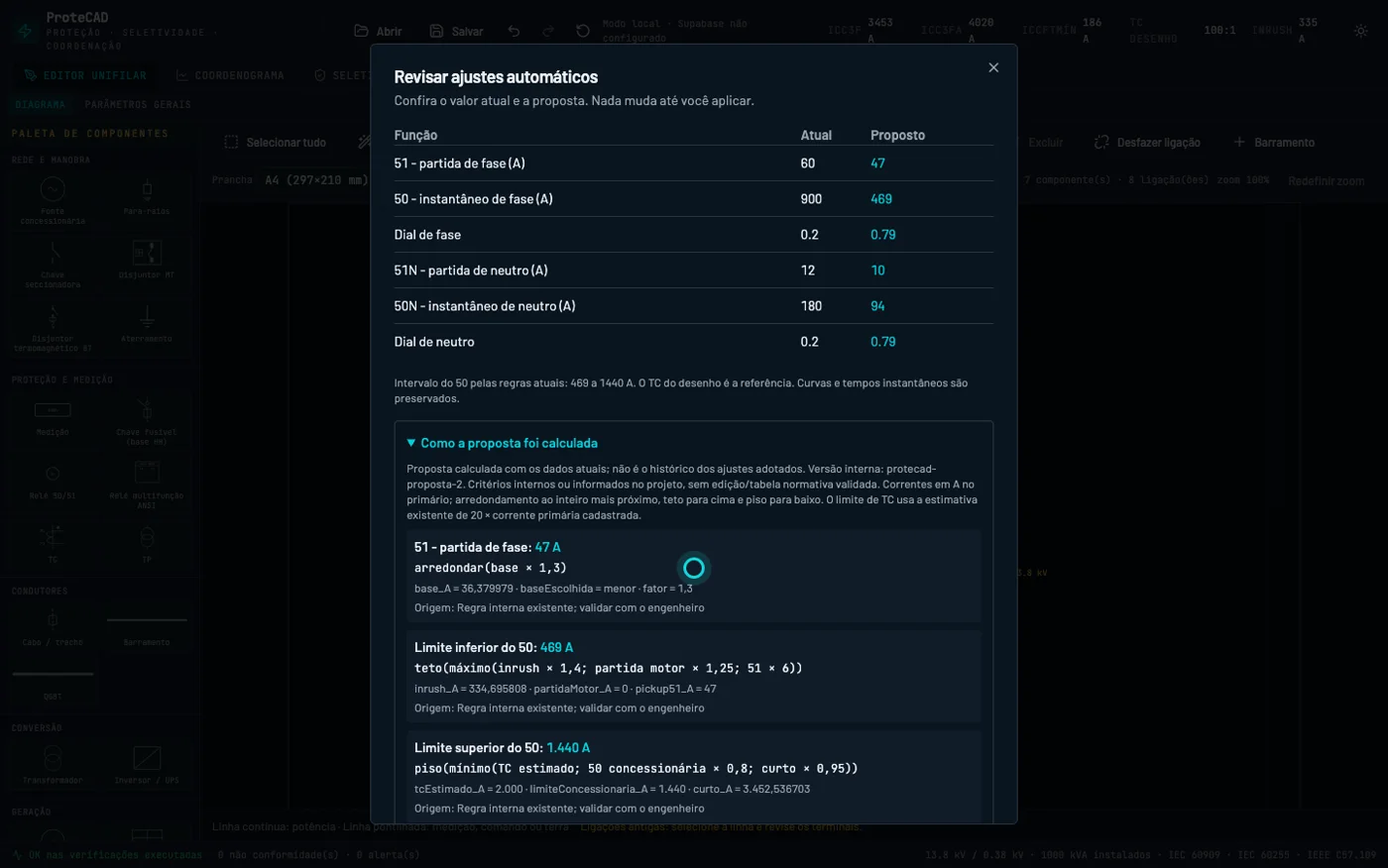
Task: Click the Abrir button in top toolbar
Action: click(379, 31)
